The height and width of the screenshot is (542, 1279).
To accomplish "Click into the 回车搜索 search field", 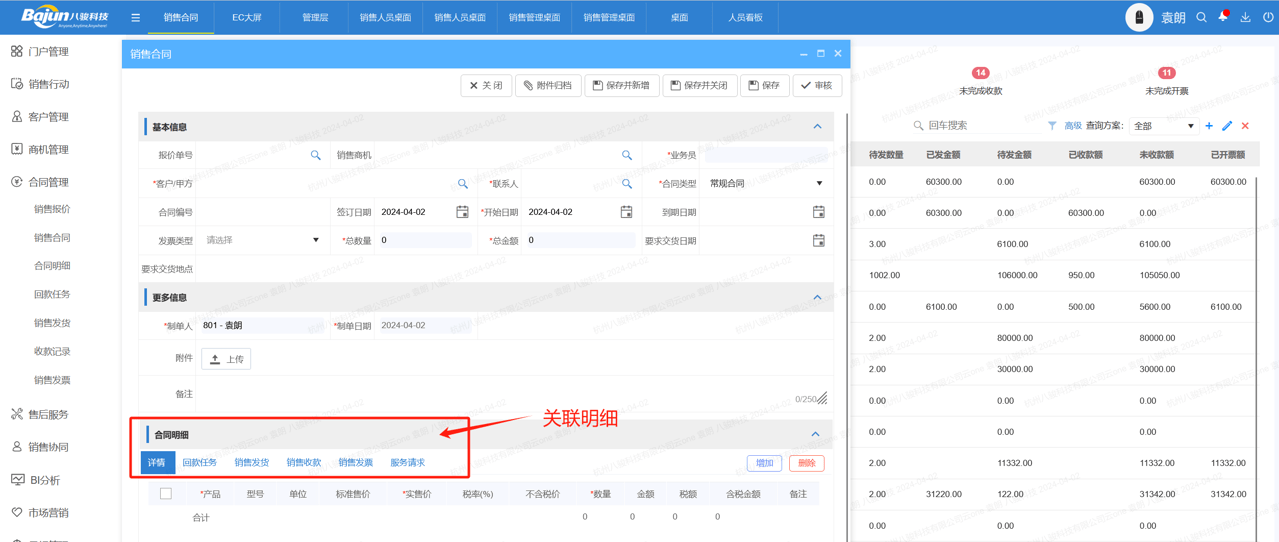I will (x=980, y=126).
